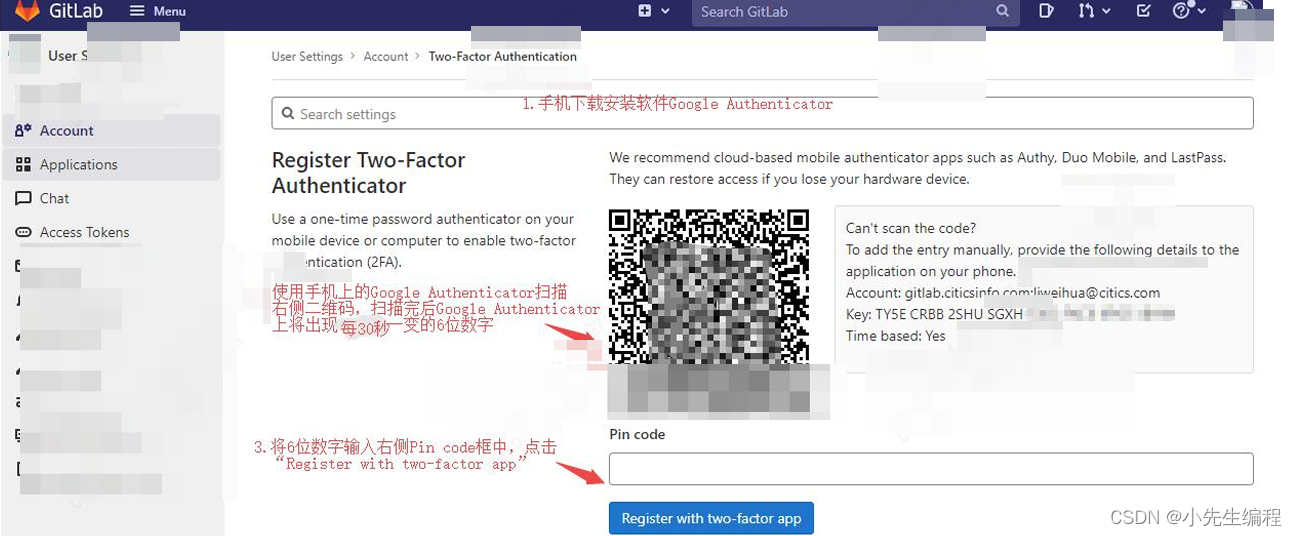Click the GitLab fox logo
The height and width of the screenshot is (536, 1297).
28,11
